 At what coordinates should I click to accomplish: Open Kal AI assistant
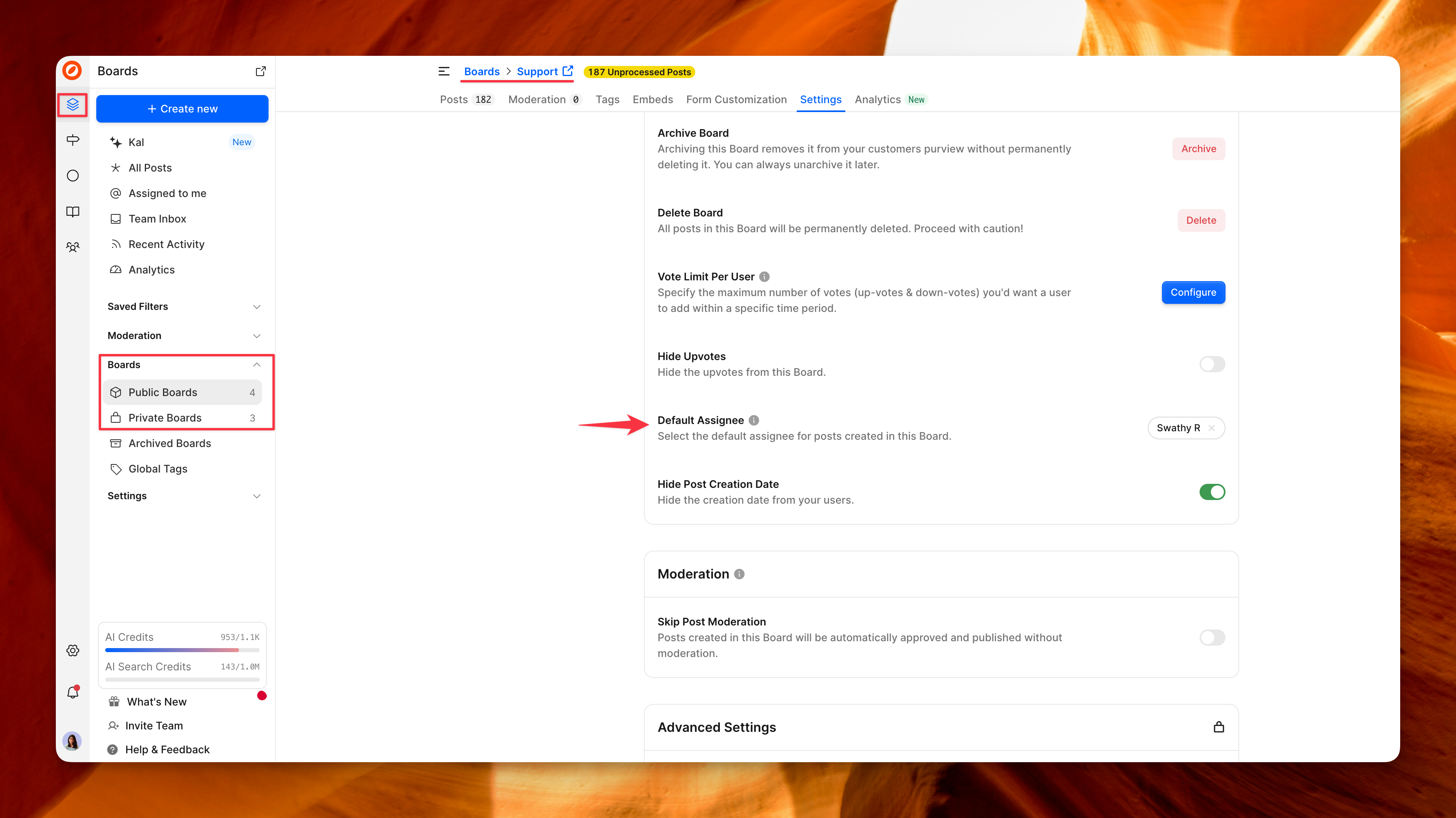(x=182, y=142)
